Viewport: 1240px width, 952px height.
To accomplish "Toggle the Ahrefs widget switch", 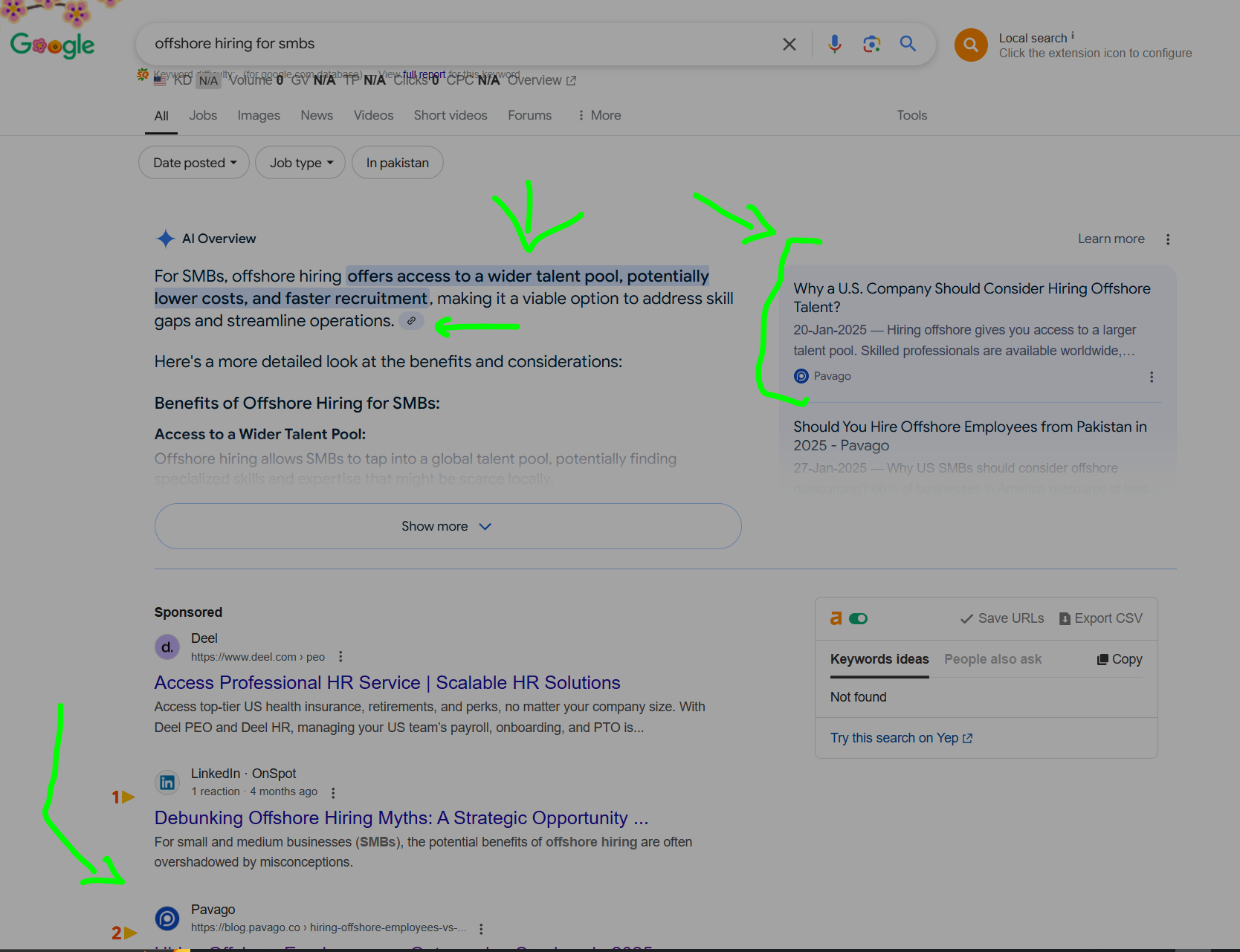I will [x=858, y=618].
